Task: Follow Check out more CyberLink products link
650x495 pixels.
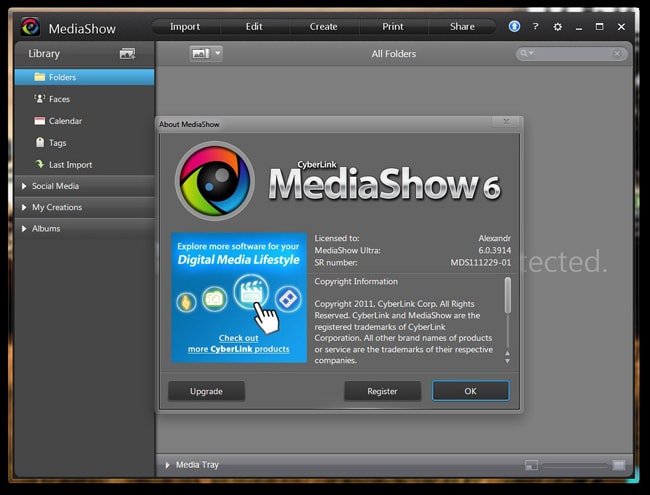Action: [239, 343]
